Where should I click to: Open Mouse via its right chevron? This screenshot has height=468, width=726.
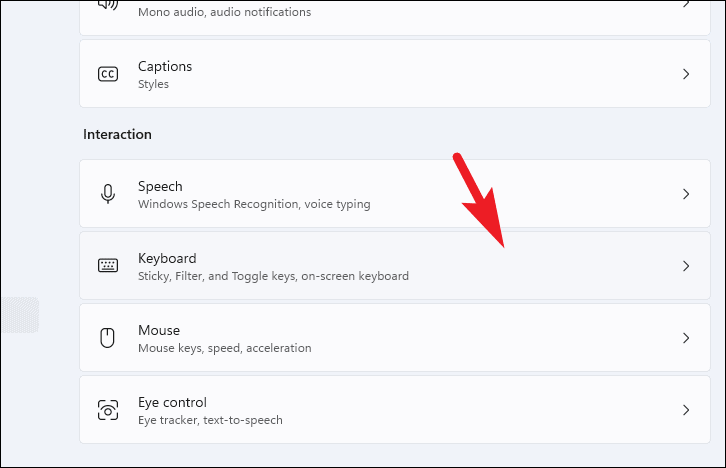coord(686,338)
